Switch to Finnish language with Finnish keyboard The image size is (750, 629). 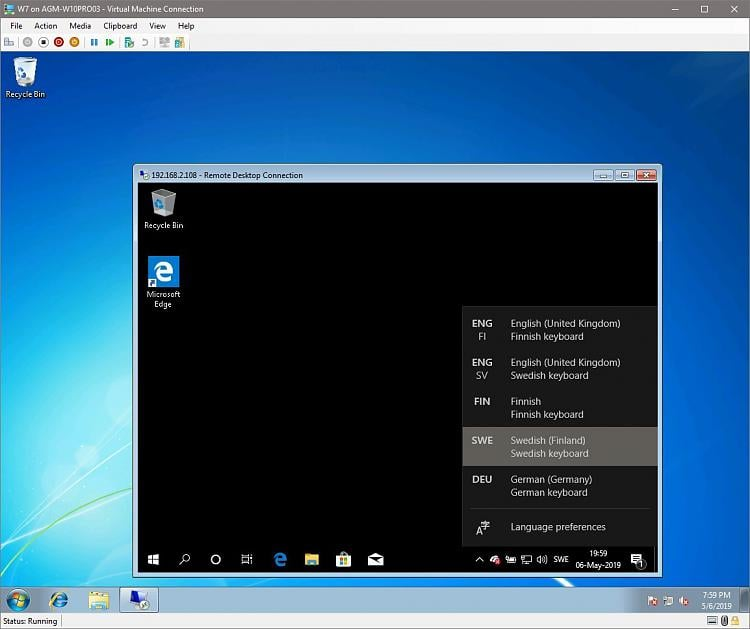(x=560, y=408)
